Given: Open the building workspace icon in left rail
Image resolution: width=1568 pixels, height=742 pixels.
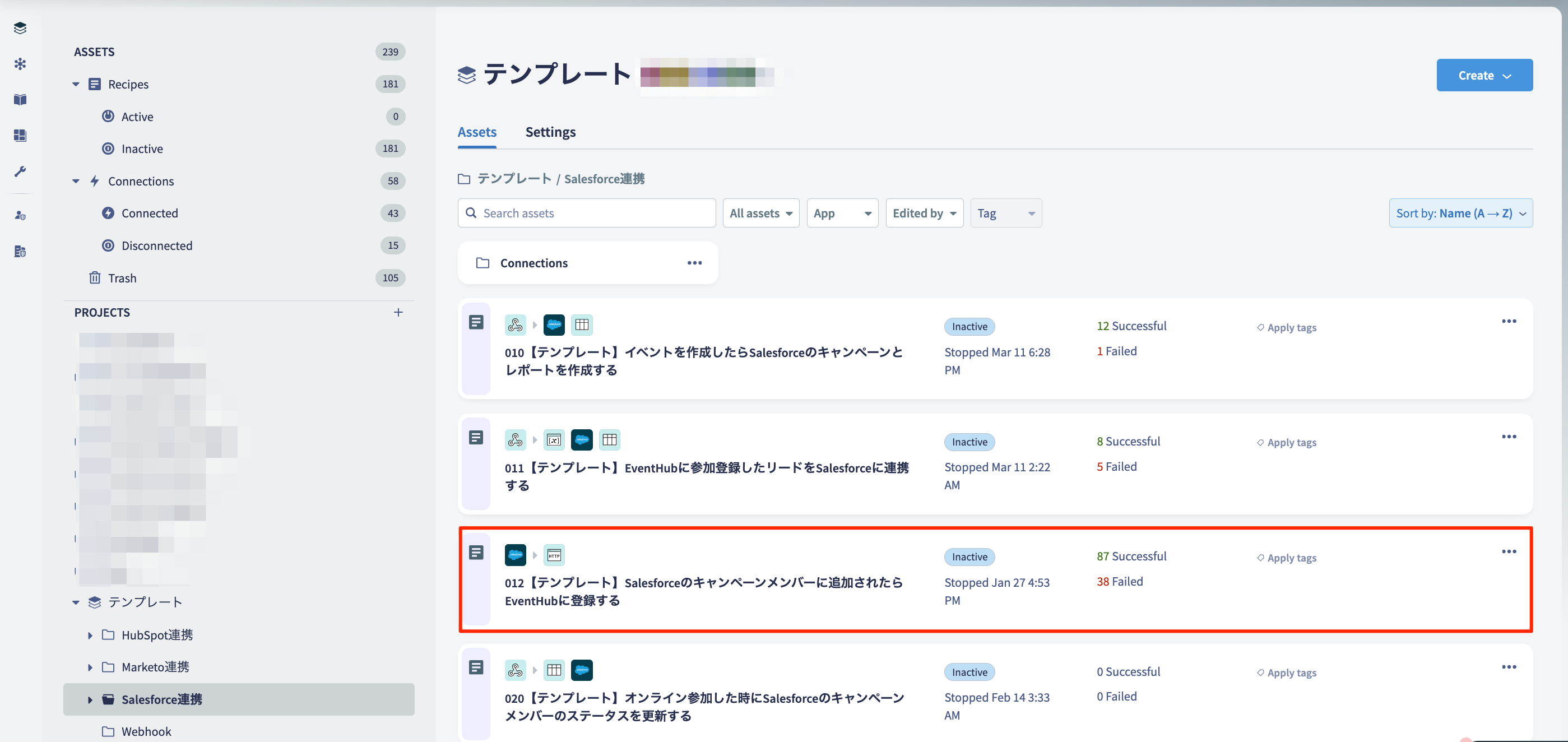Looking at the screenshot, I should [x=20, y=251].
